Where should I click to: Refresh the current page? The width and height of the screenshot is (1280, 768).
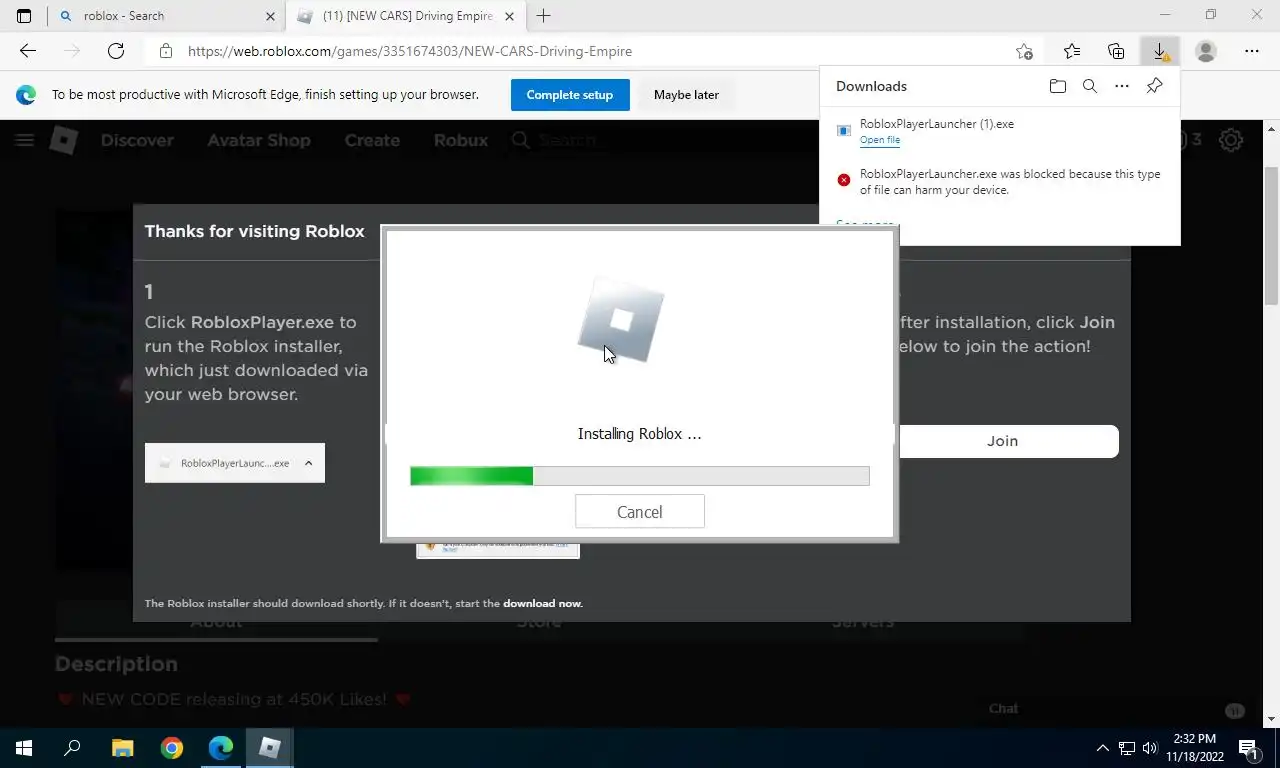pos(116,51)
